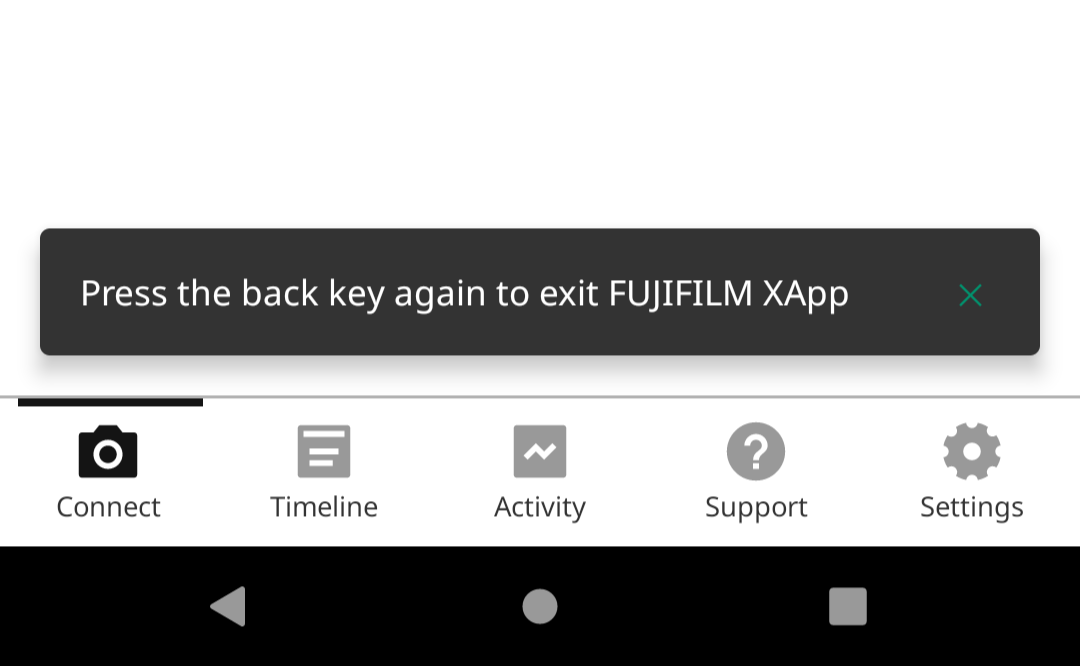Open recent apps with the square button
This screenshot has height=666, width=1080.
coord(848,606)
